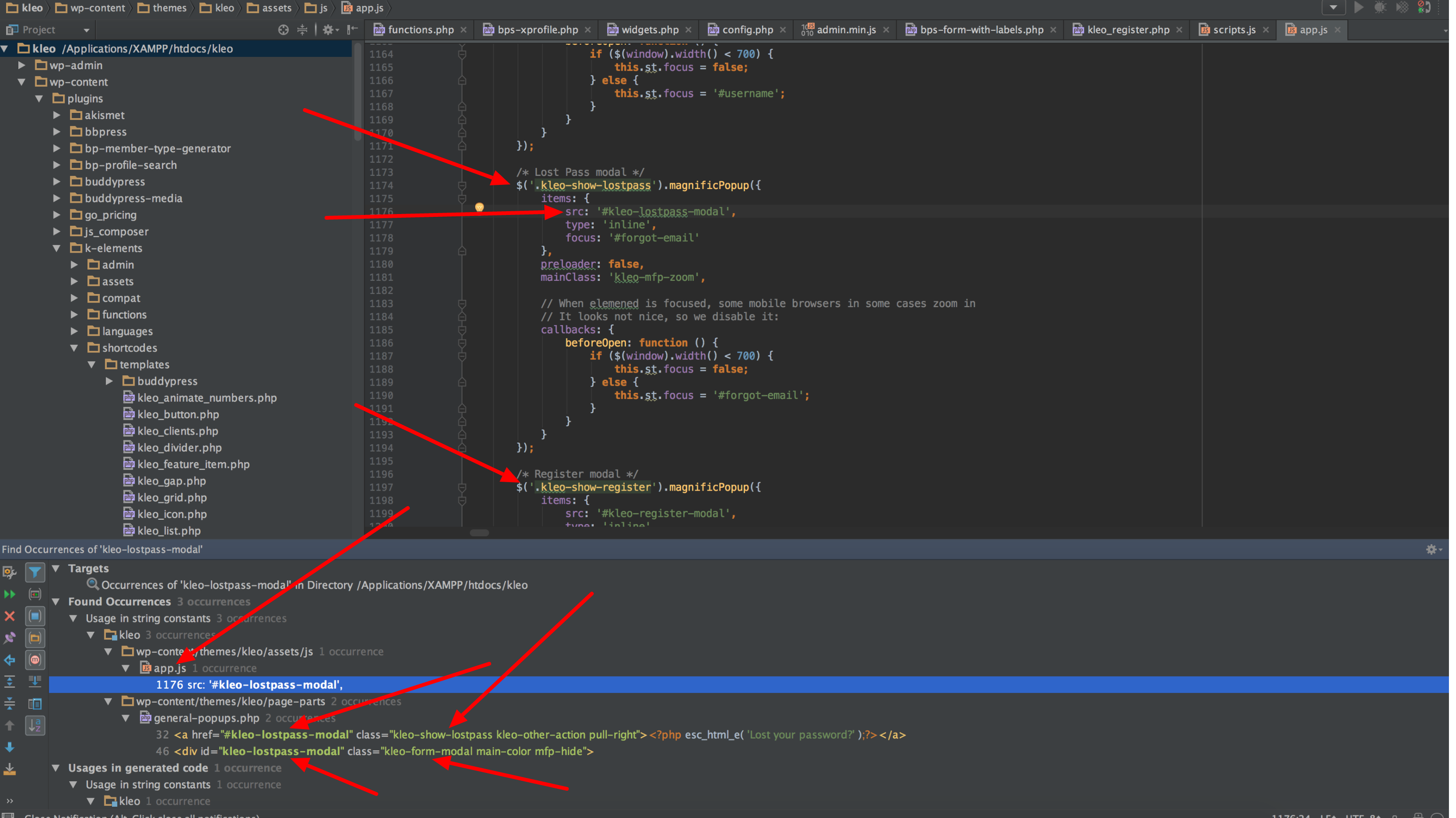
Task: Switch to widgets.php tab
Action: 649,30
